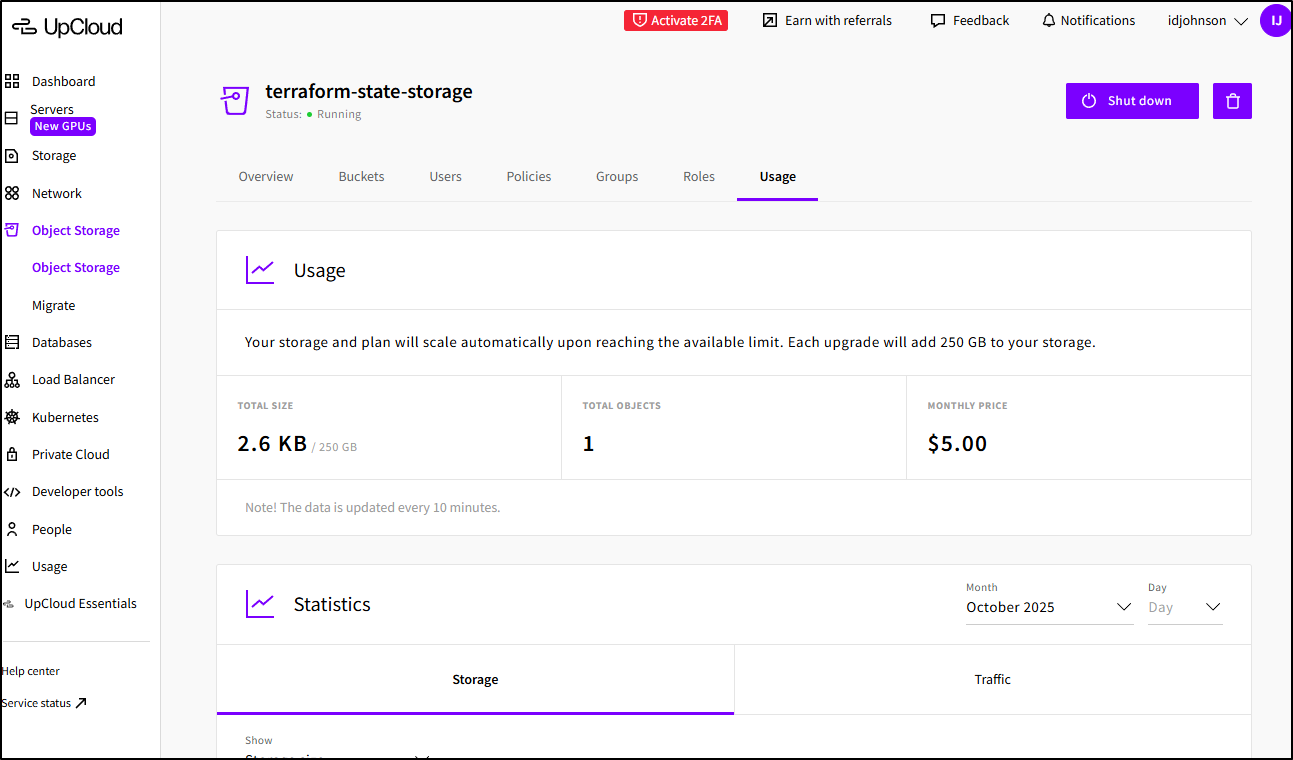Switch to the Buckets tab
The image size is (1293, 760).
[x=361, y=177]
